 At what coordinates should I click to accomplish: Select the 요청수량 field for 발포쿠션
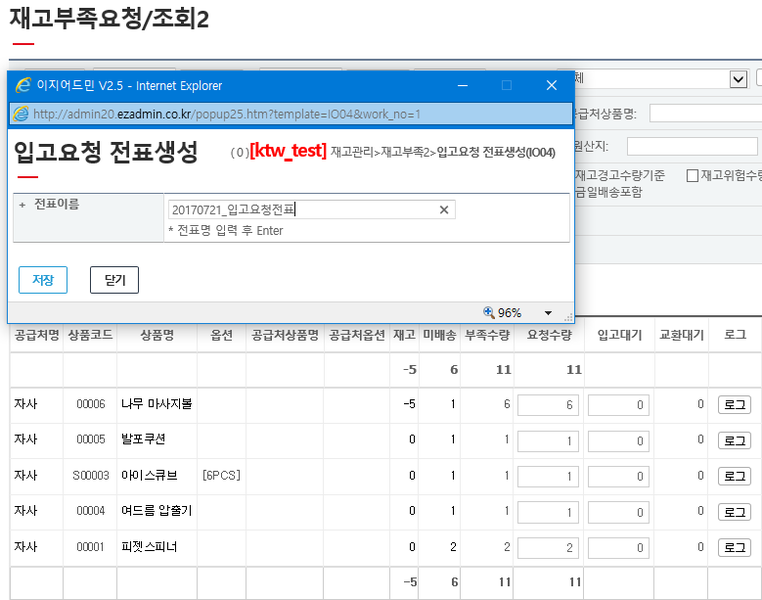click(x=547, y=441)
